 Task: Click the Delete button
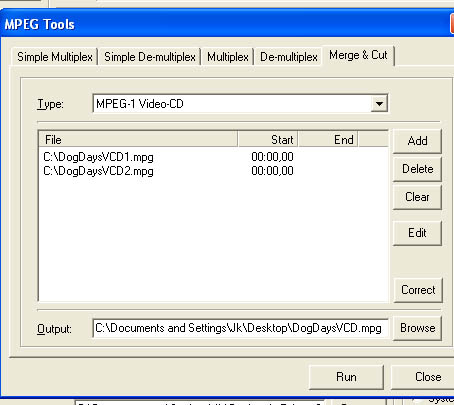(417, 169)
